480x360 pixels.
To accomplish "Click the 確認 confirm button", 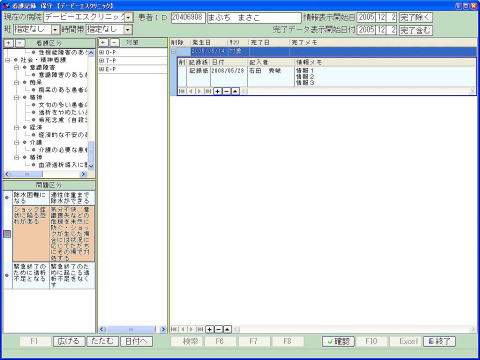I will point(339,341).
